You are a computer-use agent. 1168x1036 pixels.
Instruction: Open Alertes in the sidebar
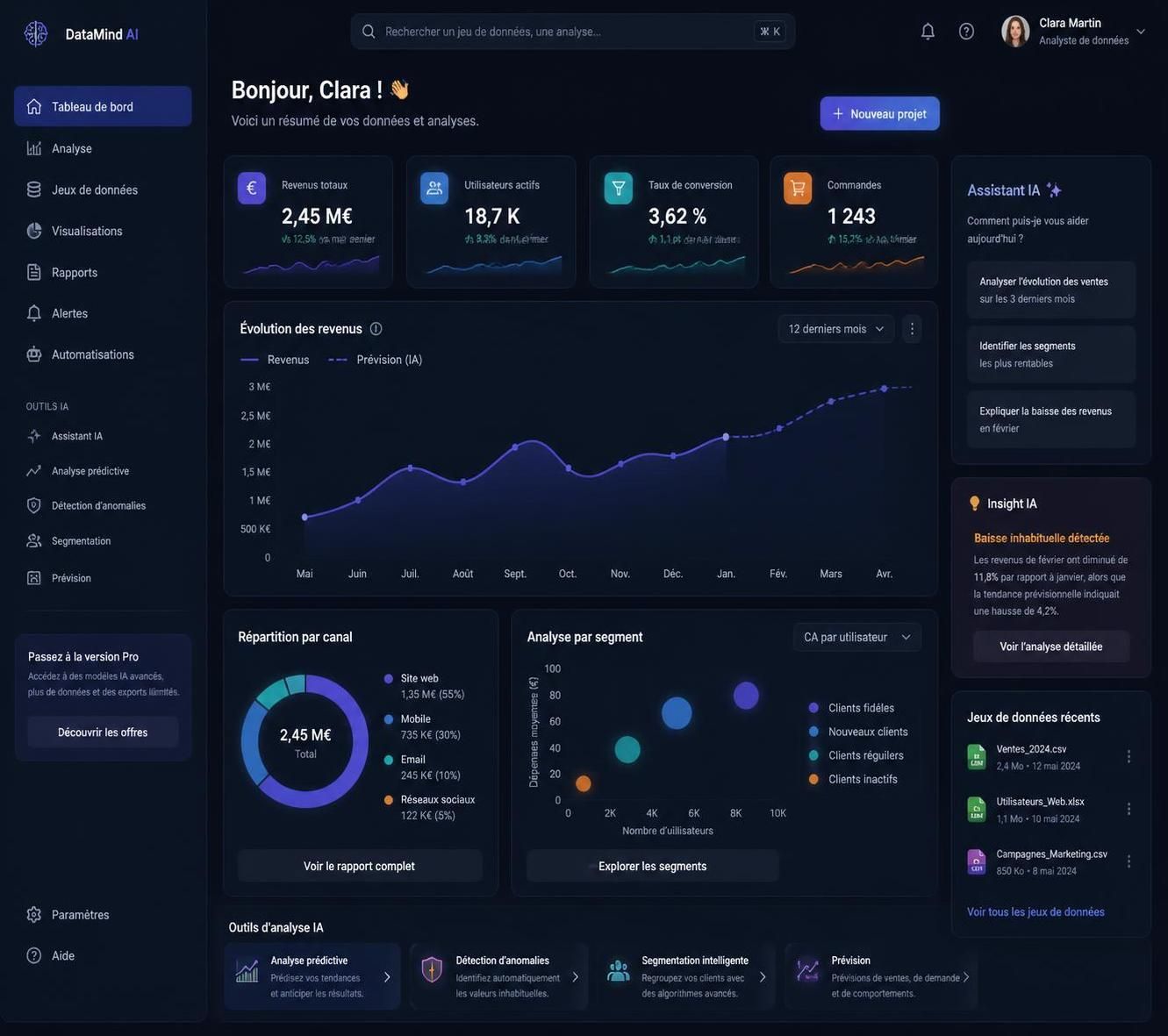(103, 313)
